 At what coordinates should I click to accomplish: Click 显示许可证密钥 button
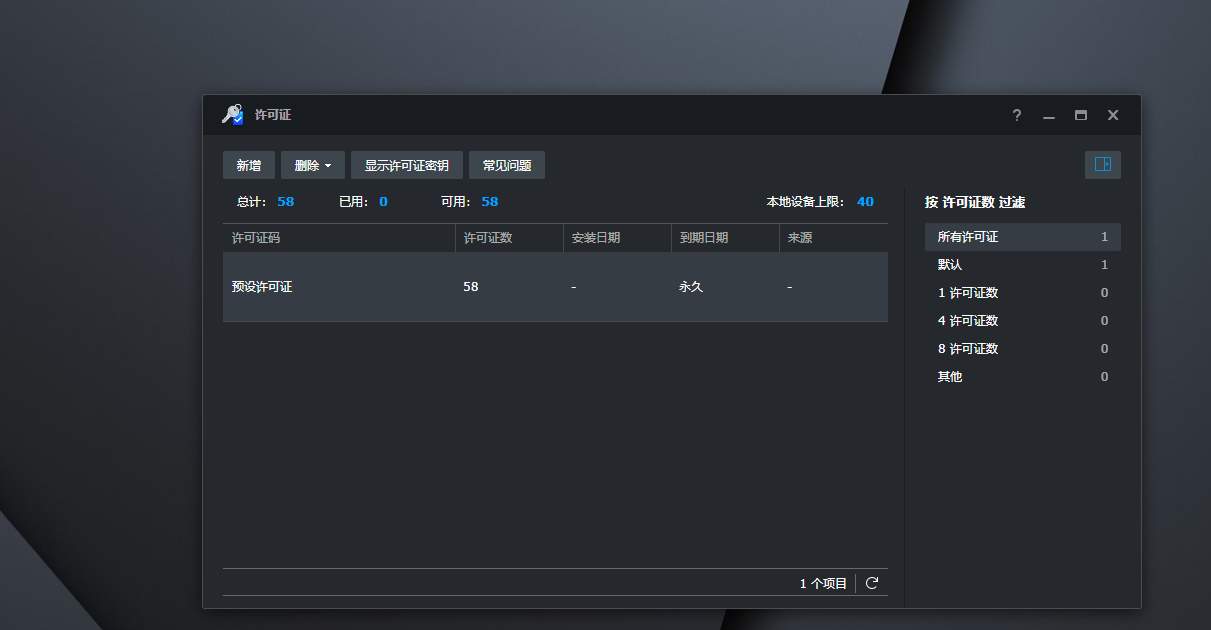[407, 165]
